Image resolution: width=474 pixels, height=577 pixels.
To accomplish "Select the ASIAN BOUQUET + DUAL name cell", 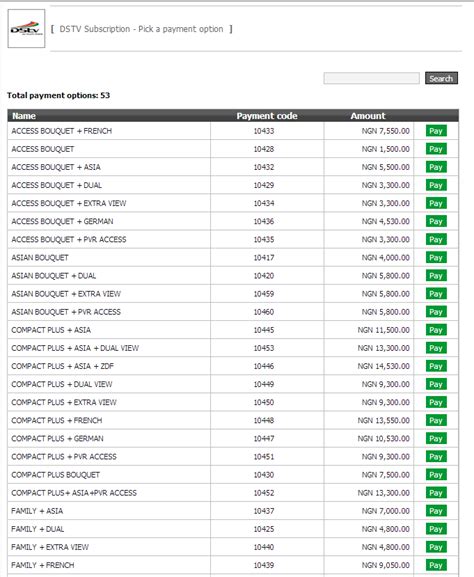I will [x=109, y=276].
